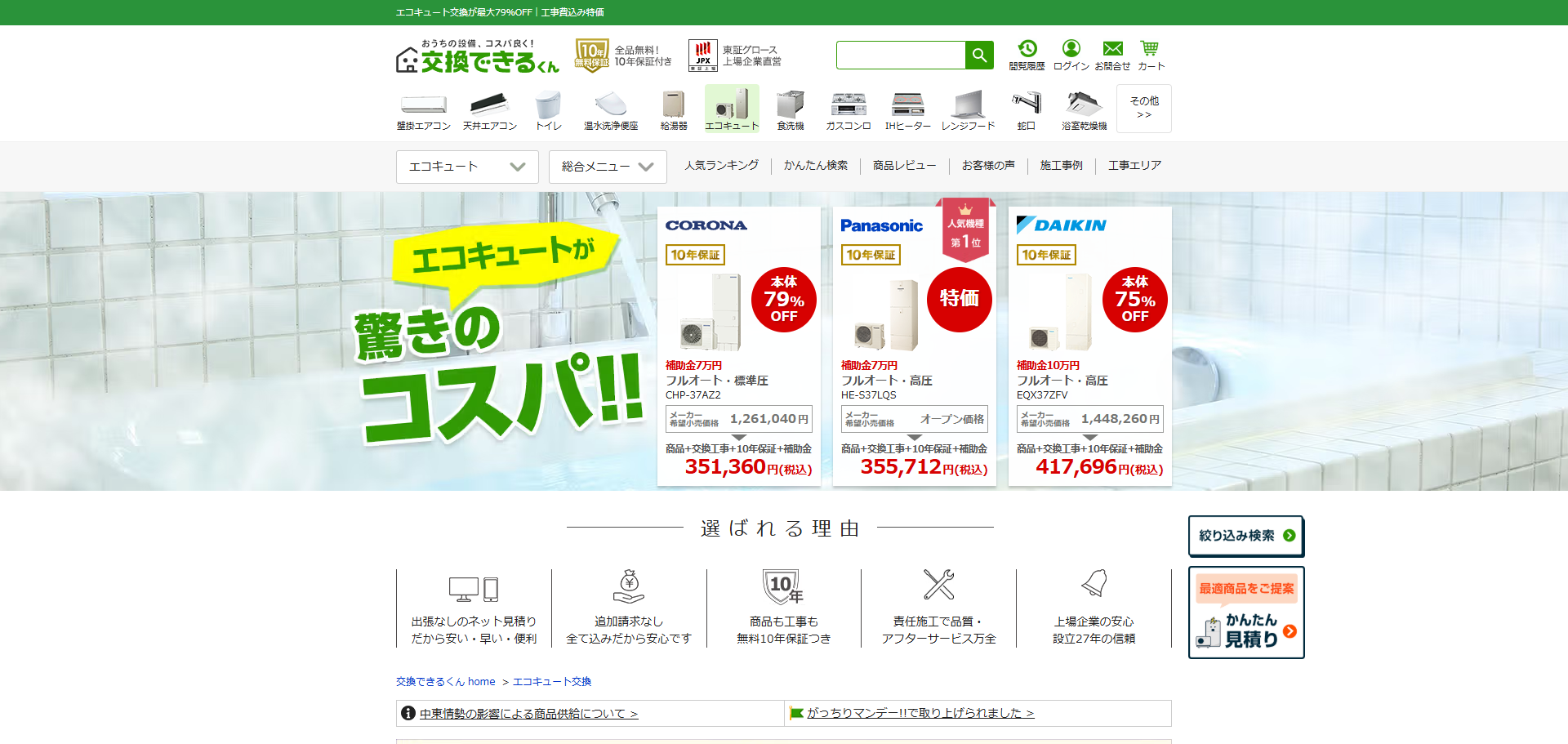
Task: Expand the その他 >> categories box
Action: pyautogui.click(x=1144, y=109)
